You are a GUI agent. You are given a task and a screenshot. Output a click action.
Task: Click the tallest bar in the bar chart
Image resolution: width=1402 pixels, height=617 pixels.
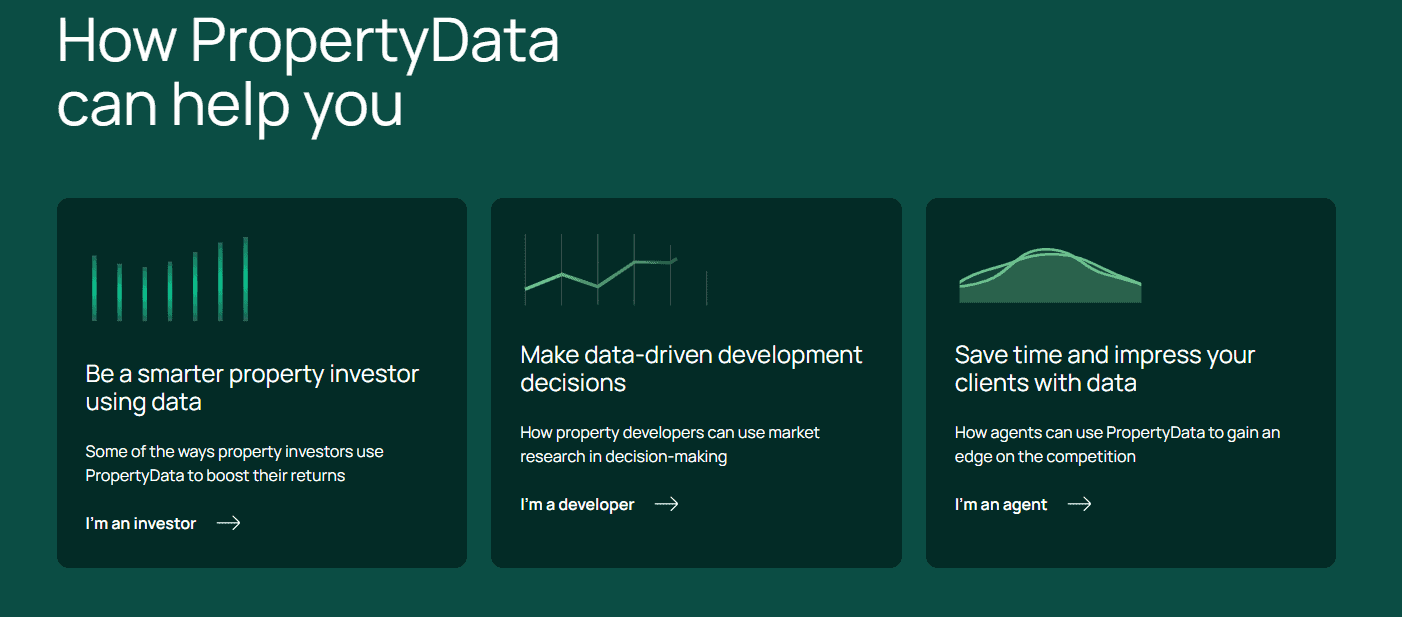tap(245, 279)
